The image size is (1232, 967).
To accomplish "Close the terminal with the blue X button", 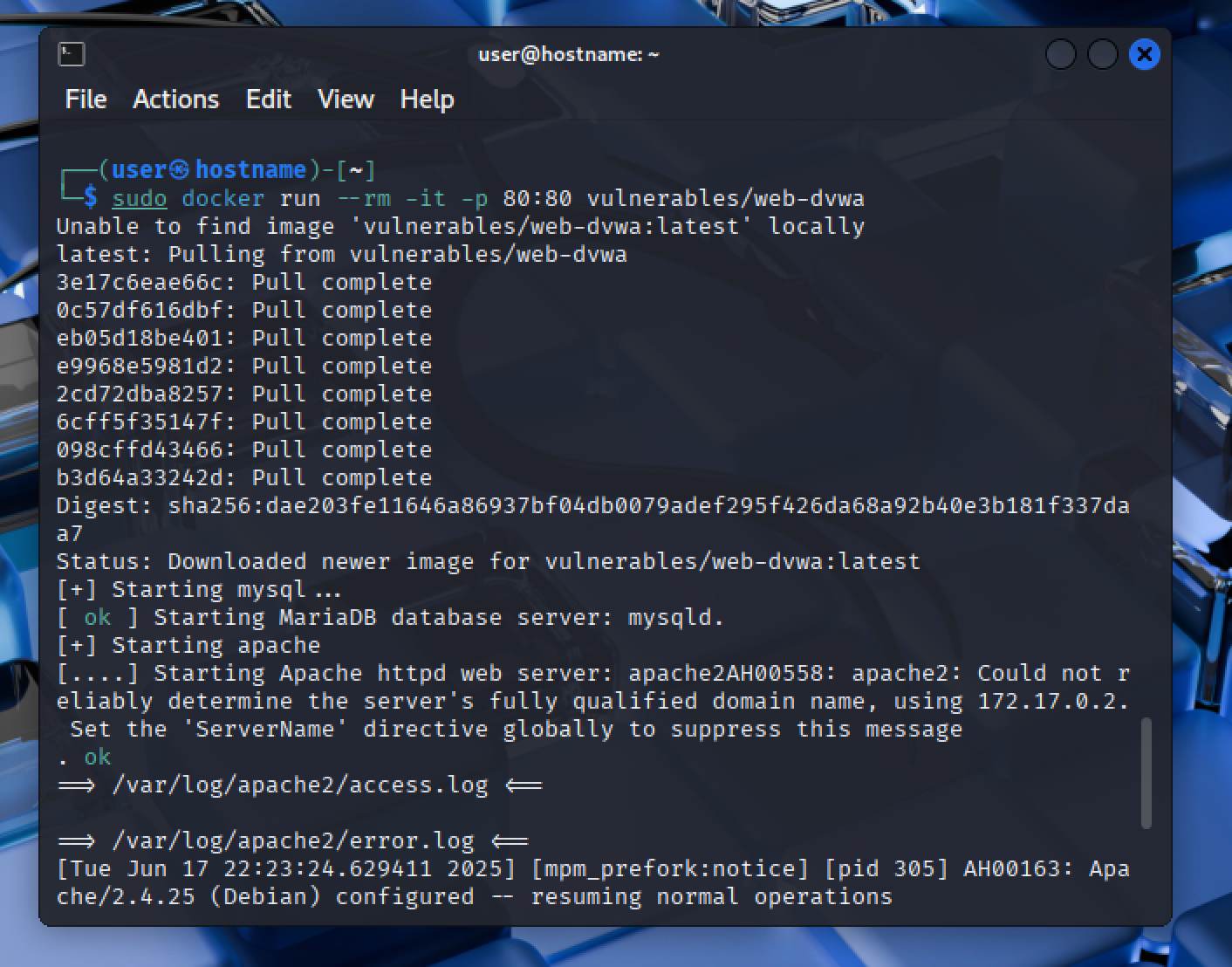I will tap(1144, 54).
